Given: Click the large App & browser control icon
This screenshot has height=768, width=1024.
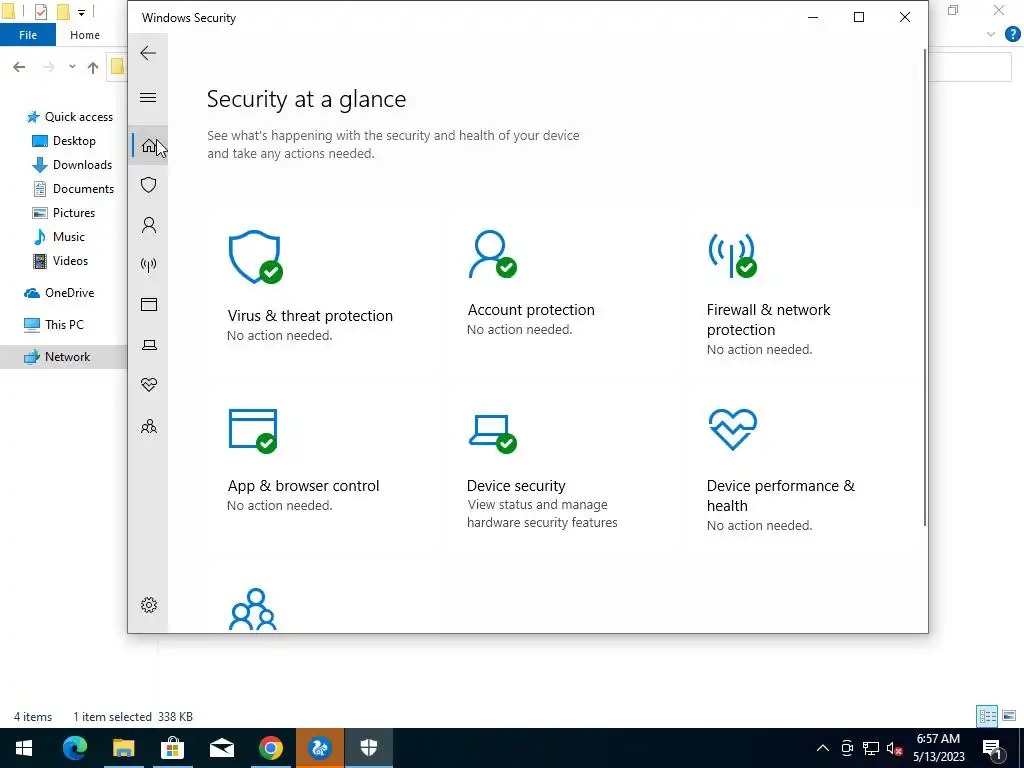Looking at the screenshot, I should [253, 430].
